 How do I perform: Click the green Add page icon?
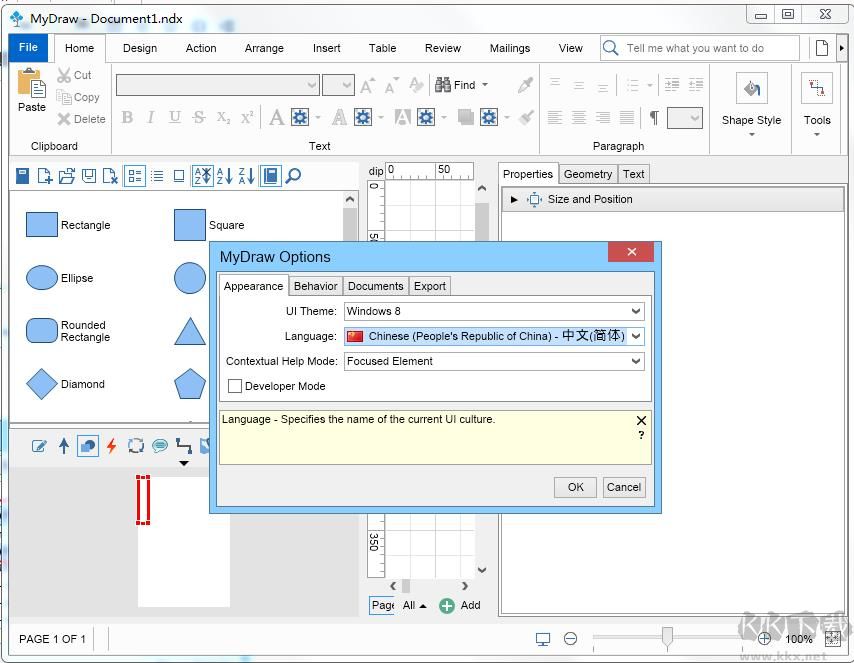(x=447, y=605)
